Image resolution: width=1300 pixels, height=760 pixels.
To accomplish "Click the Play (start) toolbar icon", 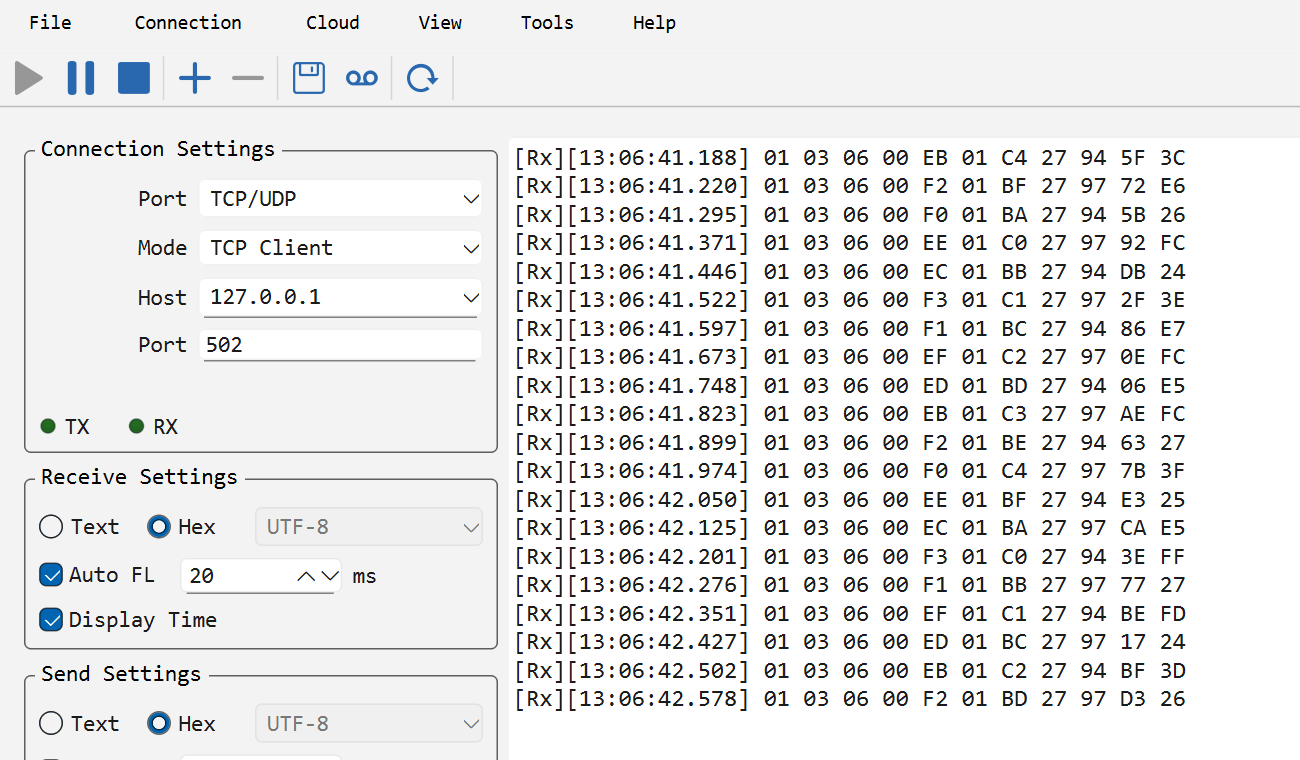I will [x=29, y=78].
